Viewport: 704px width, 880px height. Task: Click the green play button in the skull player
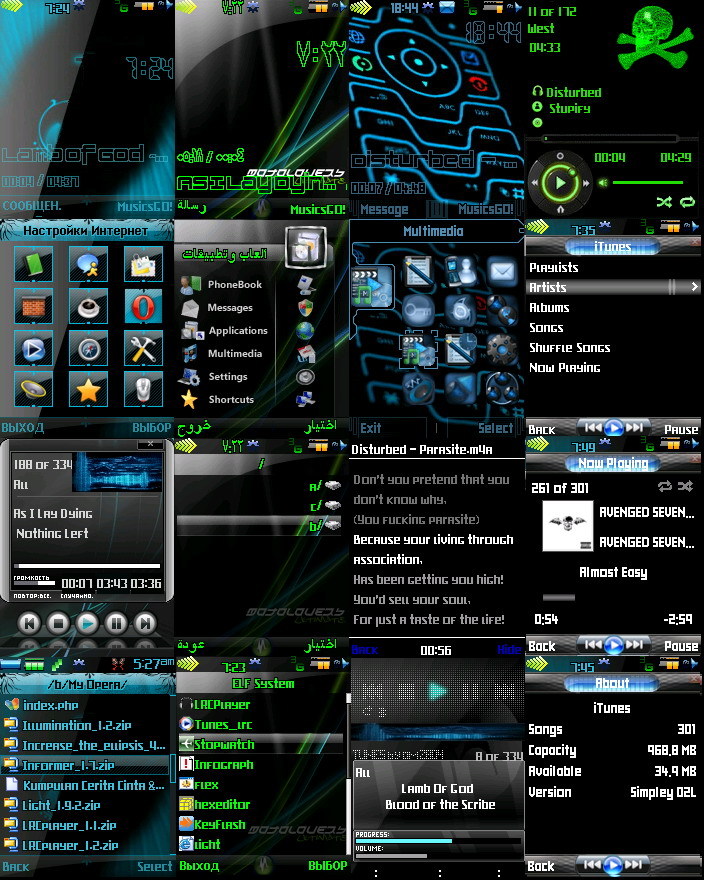tap(560, 182)
